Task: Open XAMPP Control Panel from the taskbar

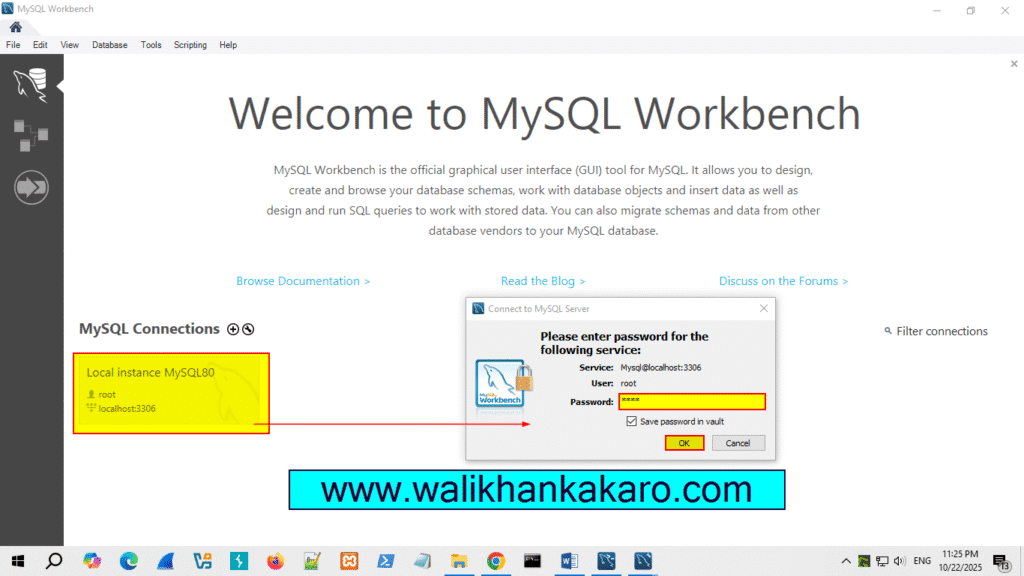Action: pos(349,561)
